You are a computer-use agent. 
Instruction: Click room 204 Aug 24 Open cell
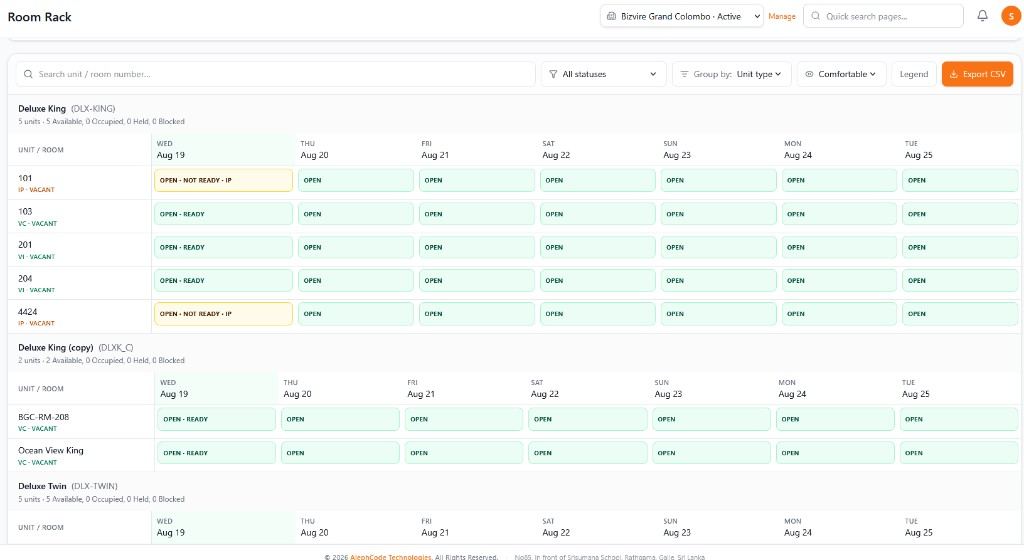(839, 281)
